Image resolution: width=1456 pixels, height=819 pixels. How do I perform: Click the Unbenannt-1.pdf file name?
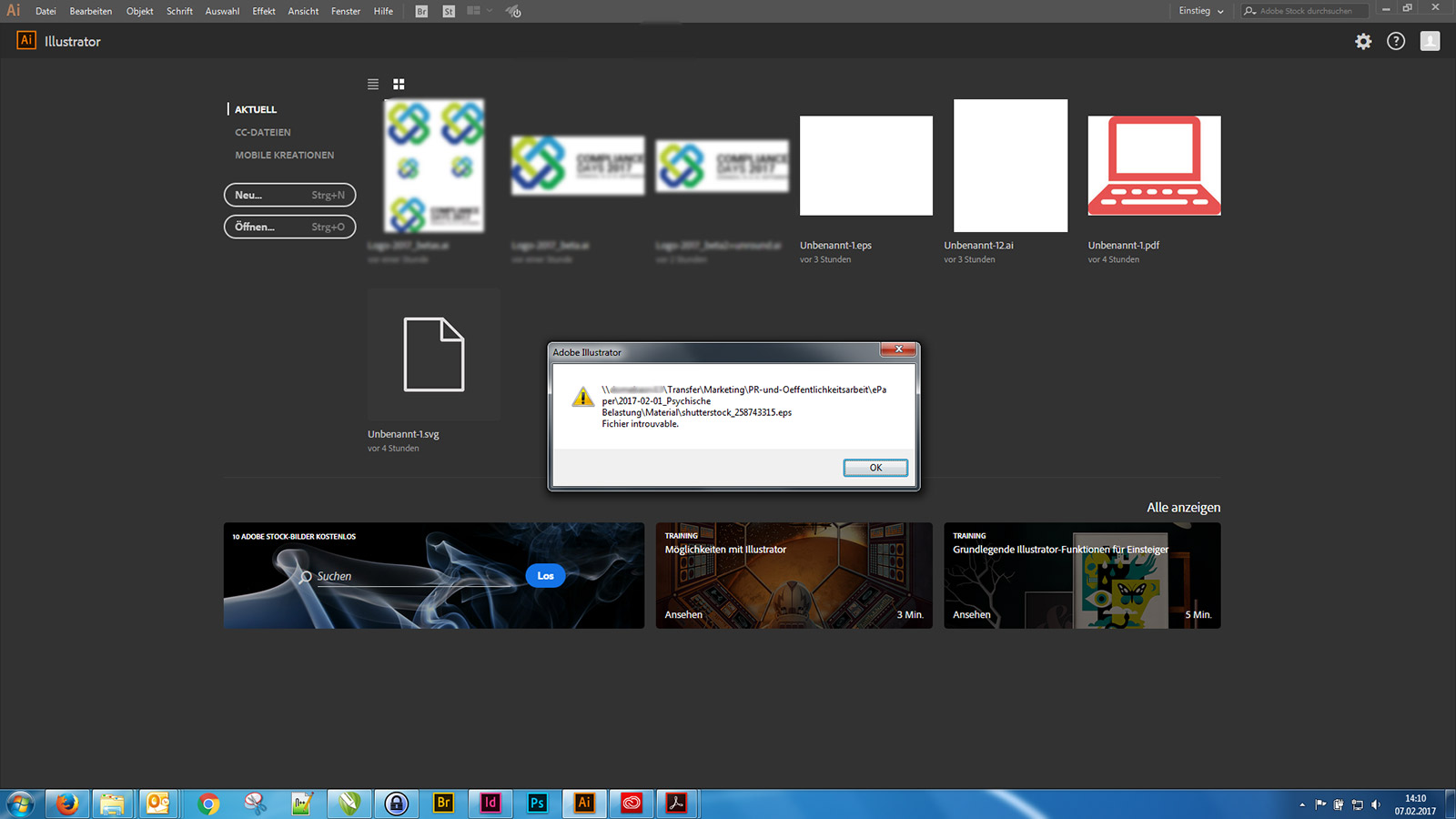click(1124, 246)
